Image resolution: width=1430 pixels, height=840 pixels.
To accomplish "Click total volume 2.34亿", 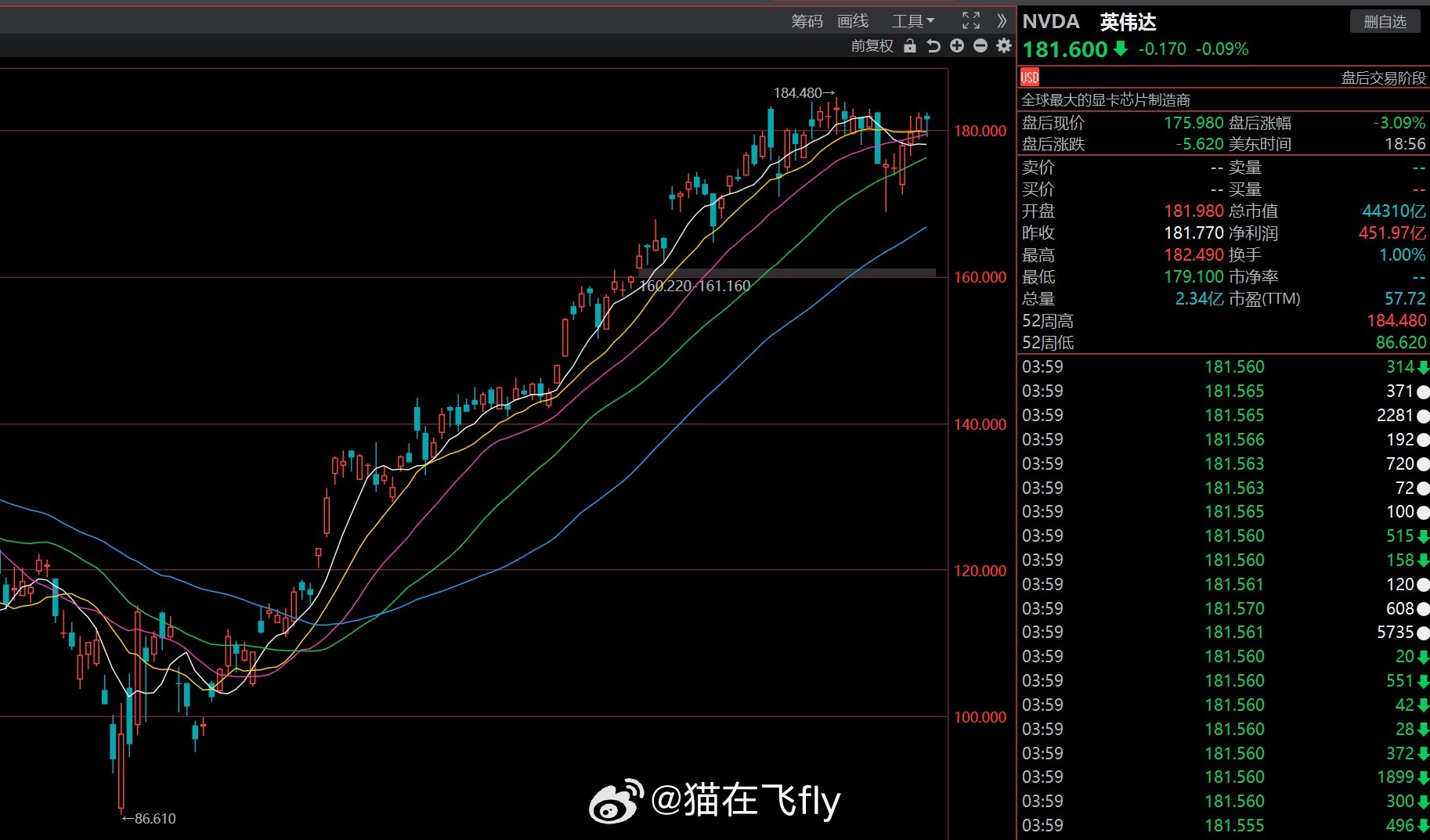I will (x=1199, y=299).
